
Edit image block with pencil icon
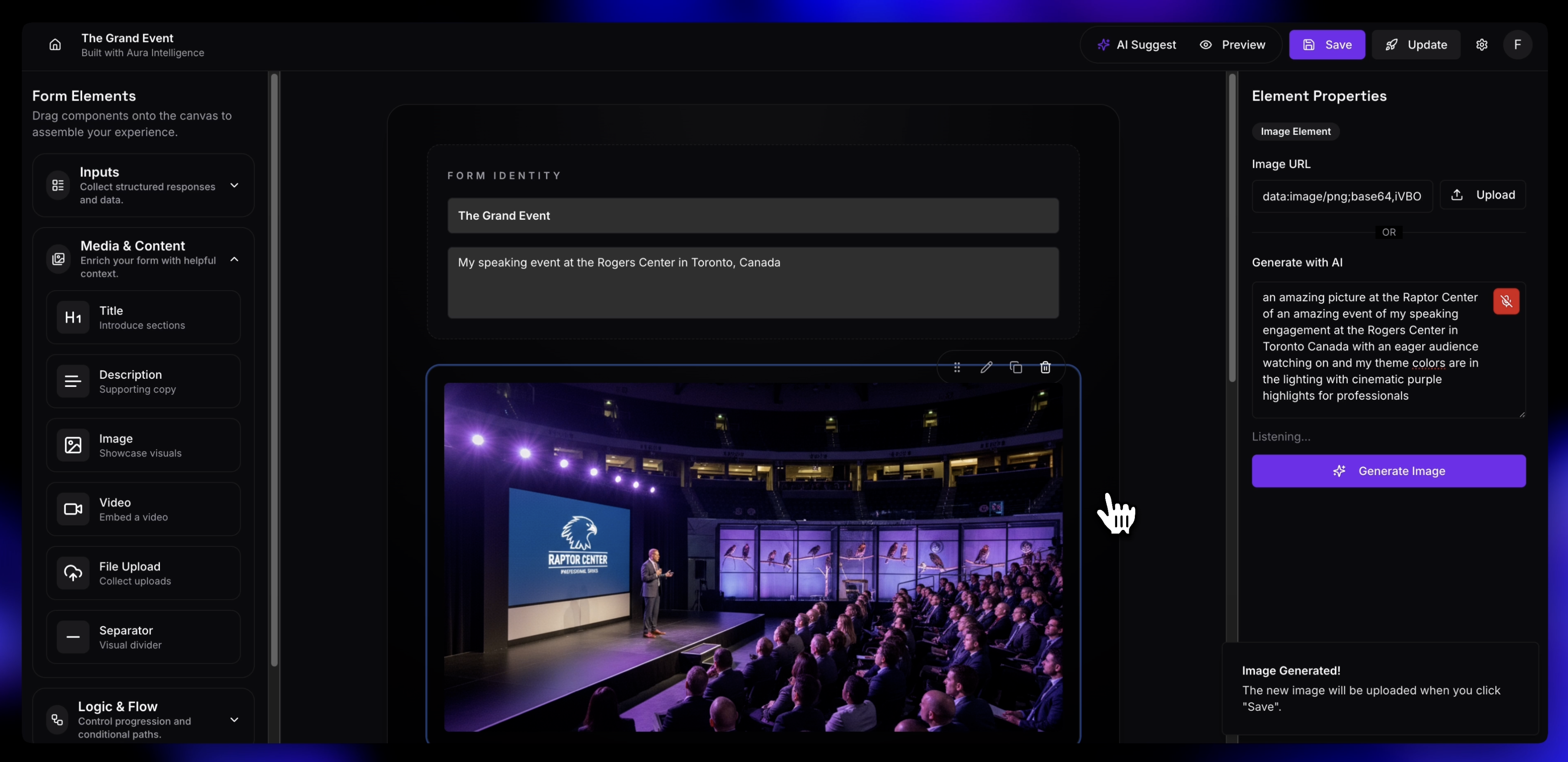[x=986, y=367]
